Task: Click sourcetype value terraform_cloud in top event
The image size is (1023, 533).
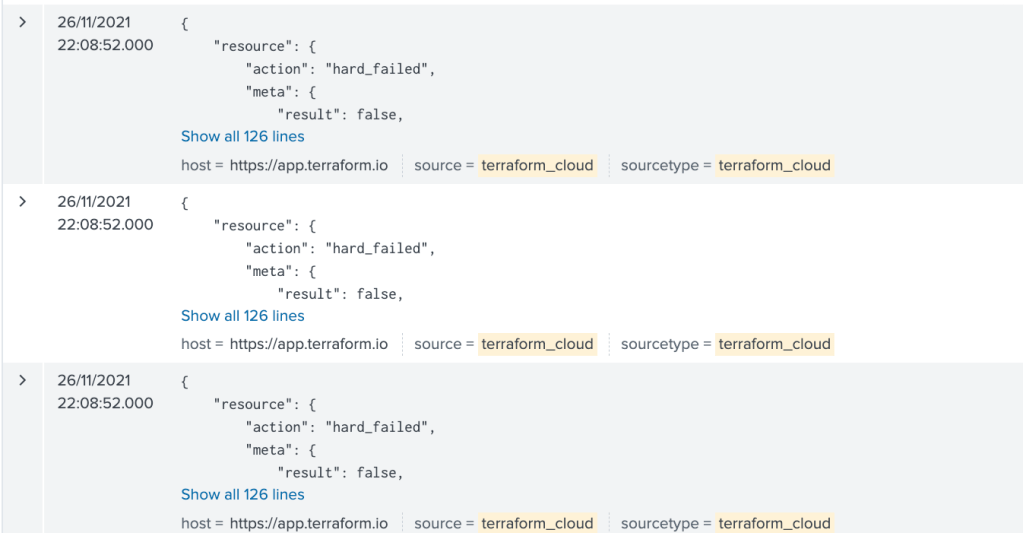Action: [774, 165]
